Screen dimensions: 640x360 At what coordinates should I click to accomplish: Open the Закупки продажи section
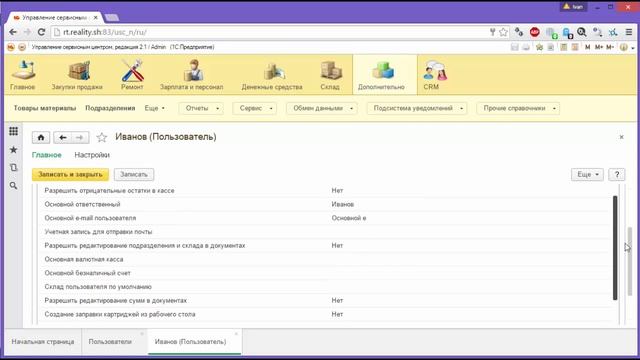[x=77, y=75]
